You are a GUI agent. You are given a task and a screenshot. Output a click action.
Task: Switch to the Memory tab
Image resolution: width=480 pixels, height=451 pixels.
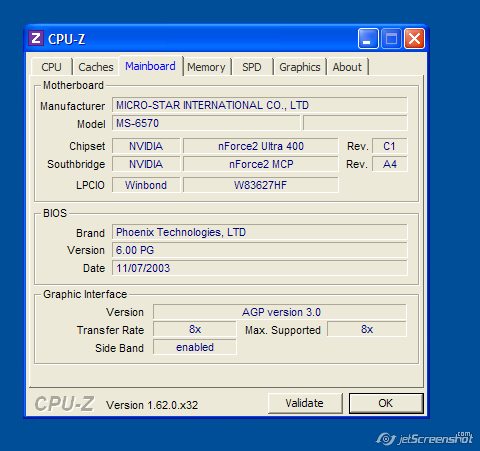pos(206,67)
